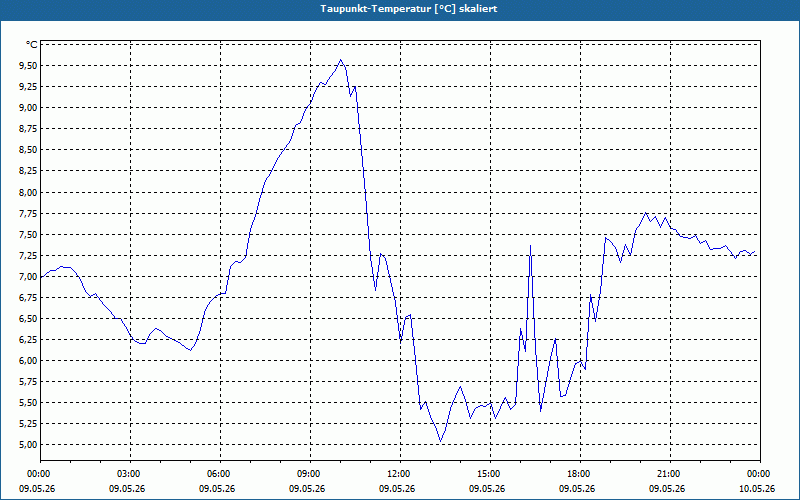Select the 8,50 y-axis label
This screenshot has width=800, height=500.
coord(28,150)
